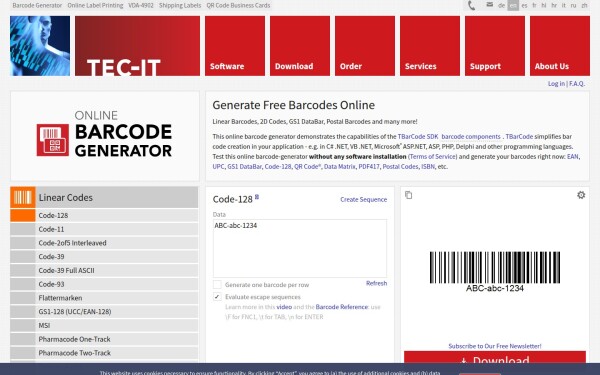600x375 pixels.
Task: Open the Services menu tile
Action: pyautogui.click(x=430, y=46)
